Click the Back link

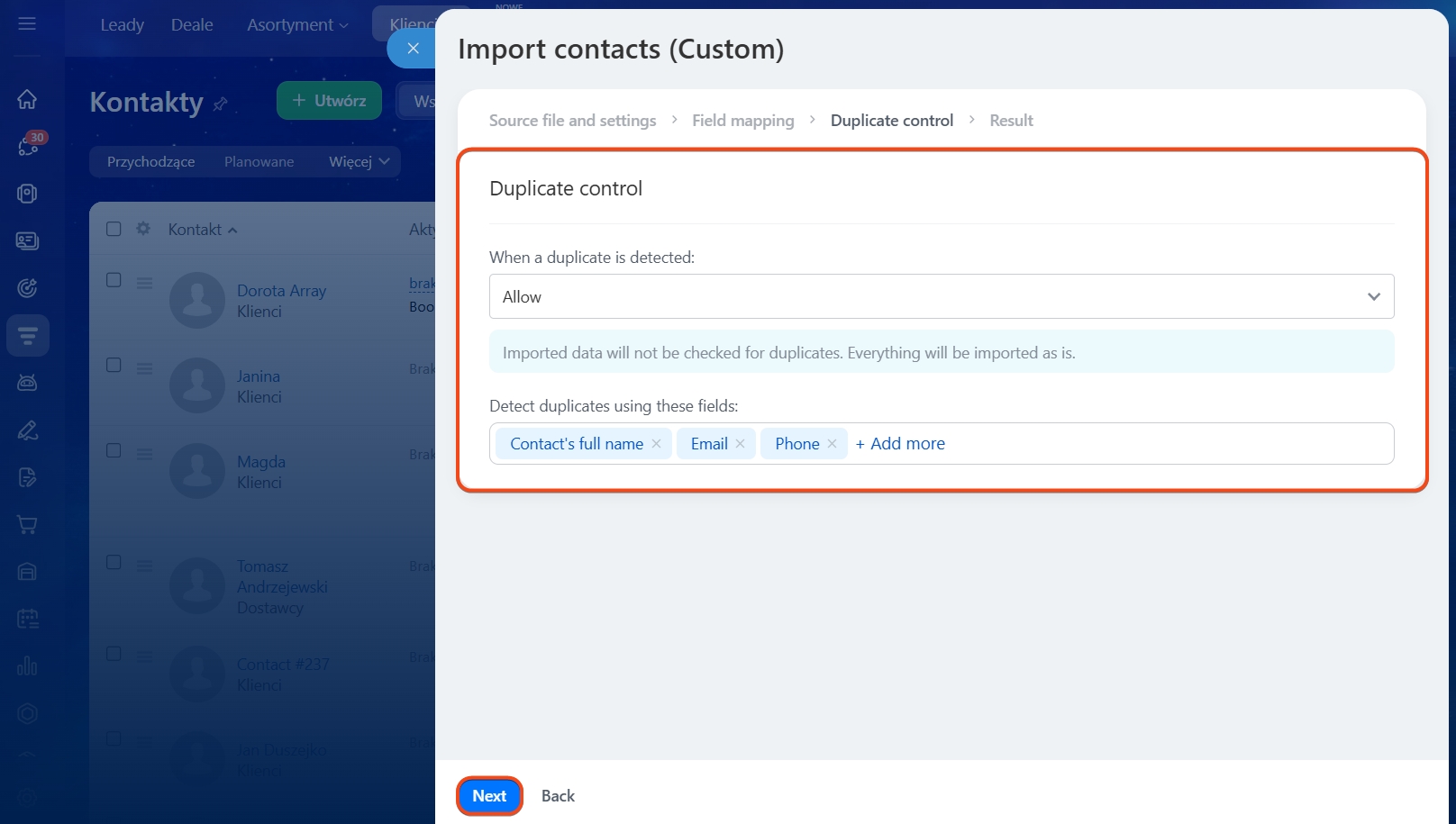[558, 796]
